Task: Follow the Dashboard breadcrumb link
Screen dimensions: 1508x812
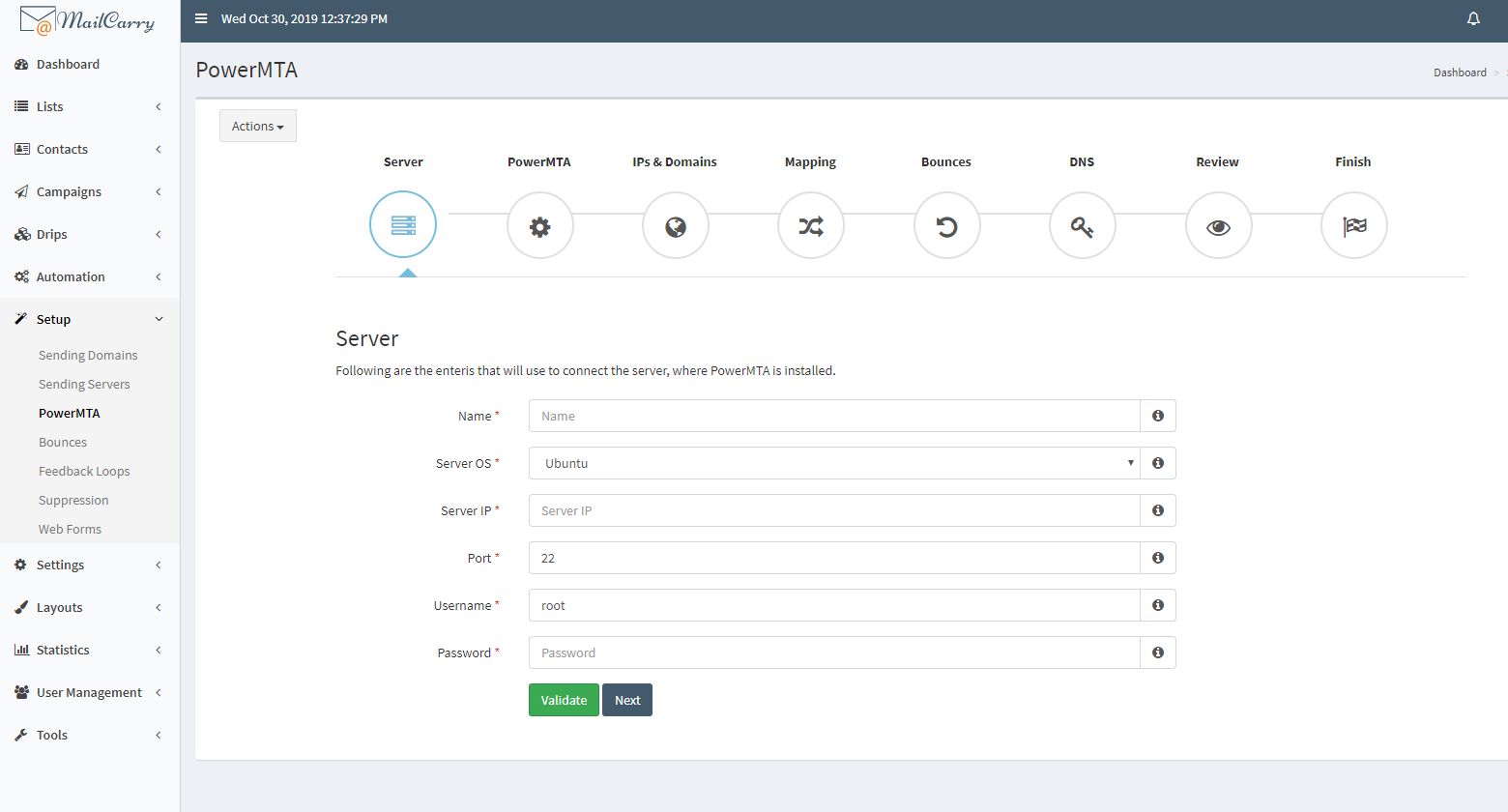Action: coord(1460,72)
